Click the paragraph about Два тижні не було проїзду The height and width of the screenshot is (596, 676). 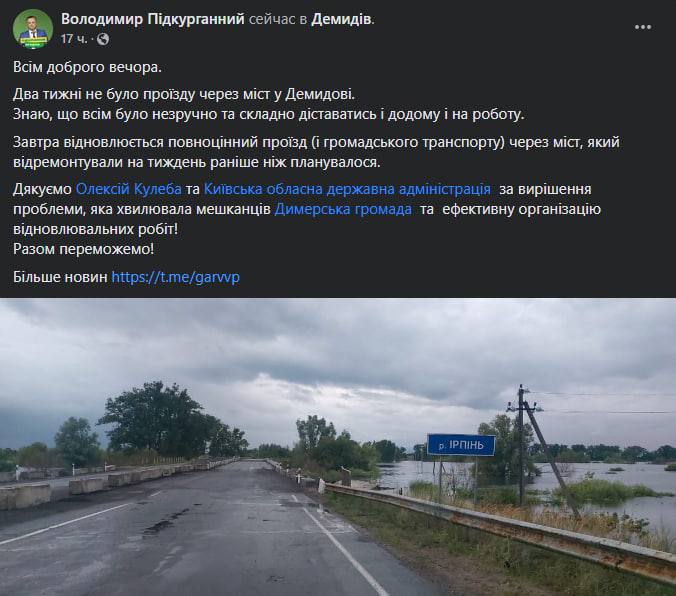point(268,104)
